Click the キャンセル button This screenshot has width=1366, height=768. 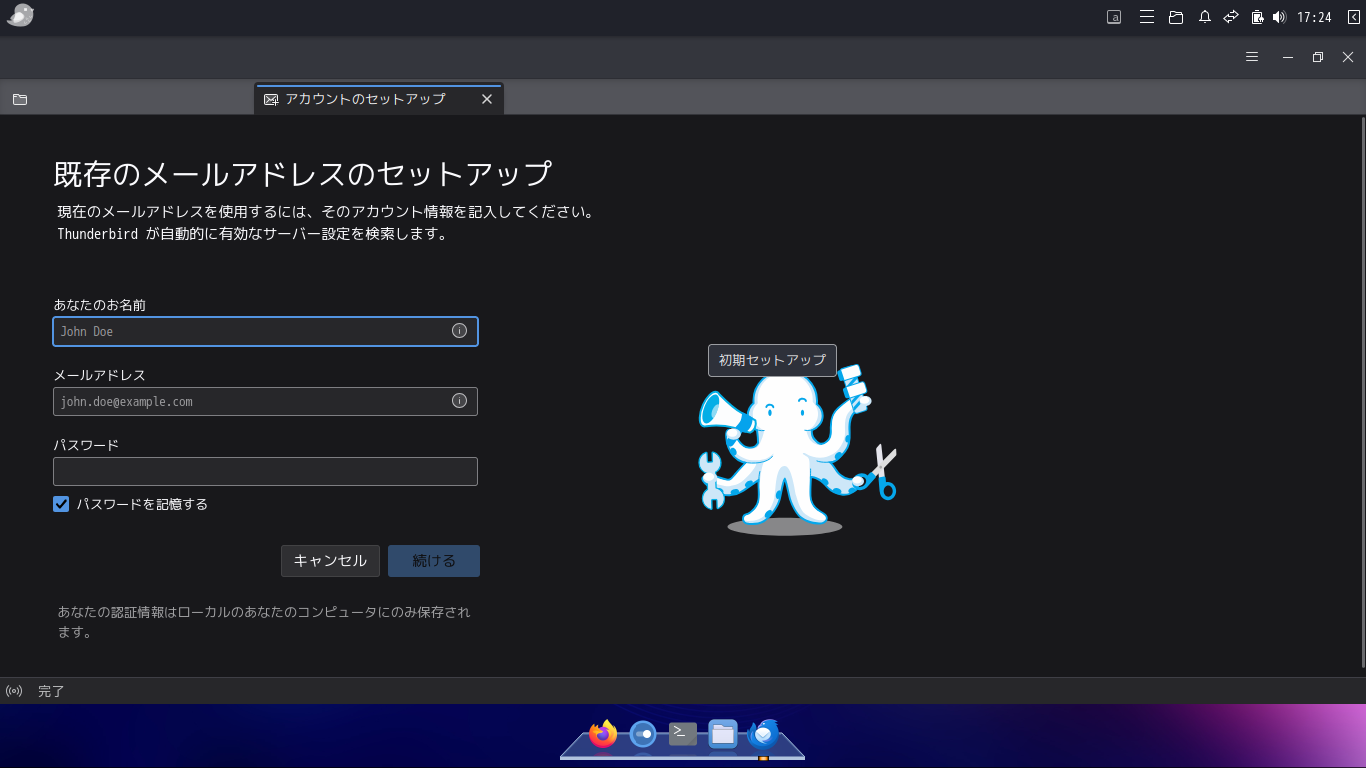(x=330, y=561)
